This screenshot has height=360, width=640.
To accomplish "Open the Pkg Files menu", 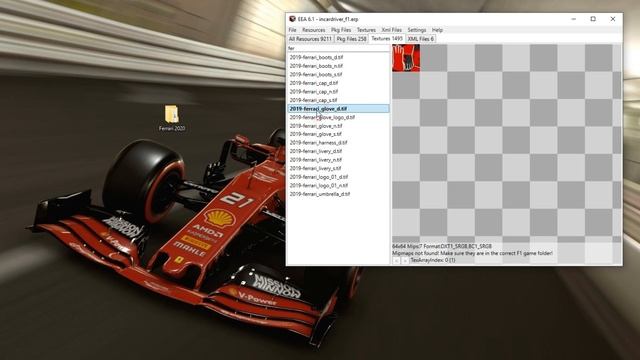I will tap(341, 30).
